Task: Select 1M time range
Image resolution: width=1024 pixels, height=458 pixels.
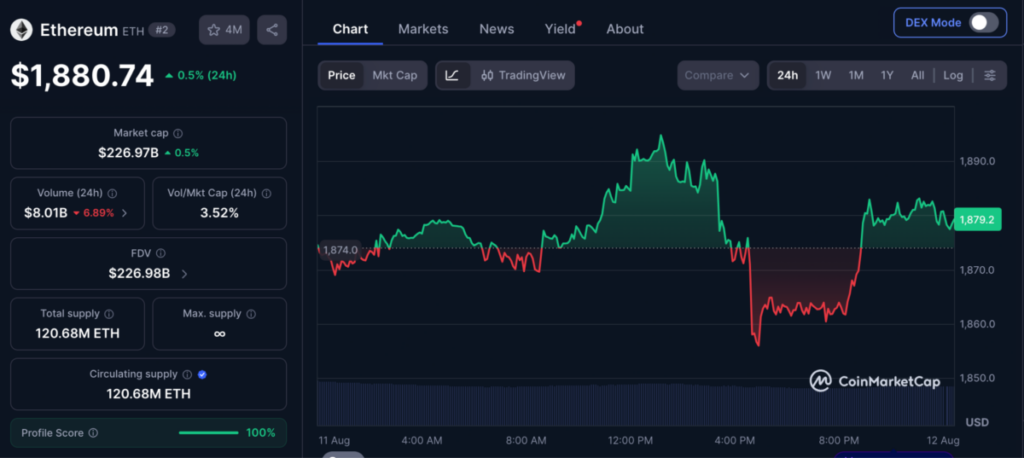Action: tap(856, 75)
